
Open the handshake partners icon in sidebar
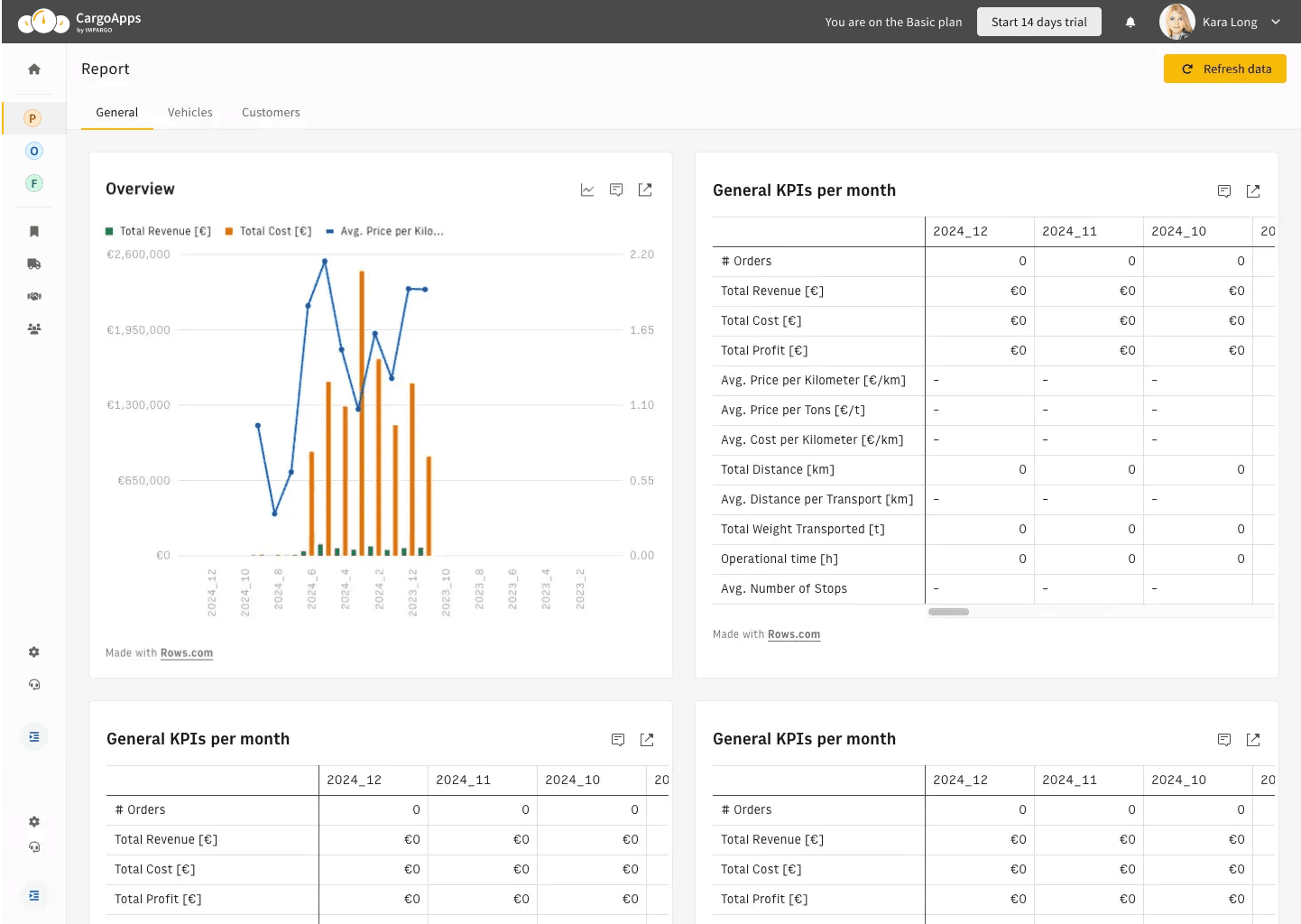point(34,296)
